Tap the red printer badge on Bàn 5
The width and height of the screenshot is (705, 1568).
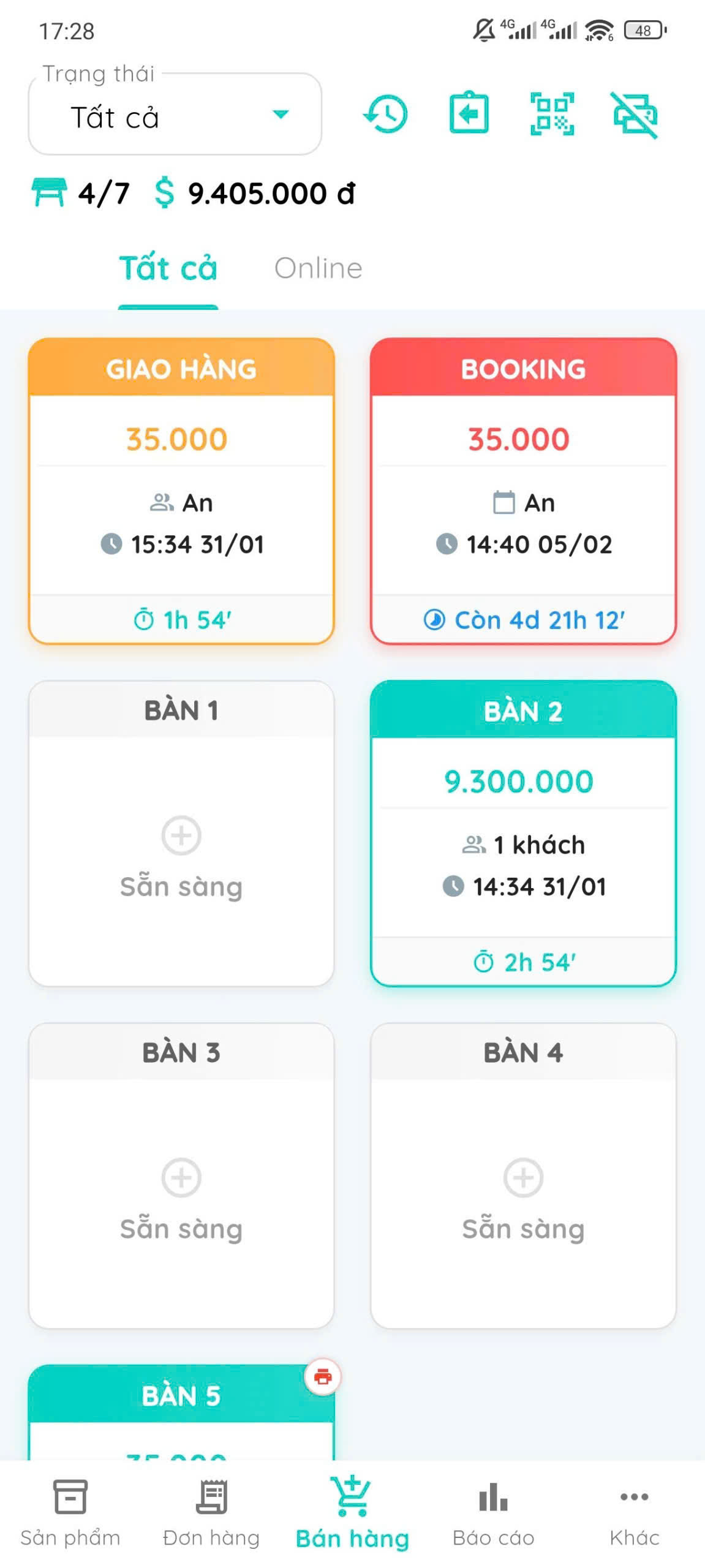point(323,1377)
